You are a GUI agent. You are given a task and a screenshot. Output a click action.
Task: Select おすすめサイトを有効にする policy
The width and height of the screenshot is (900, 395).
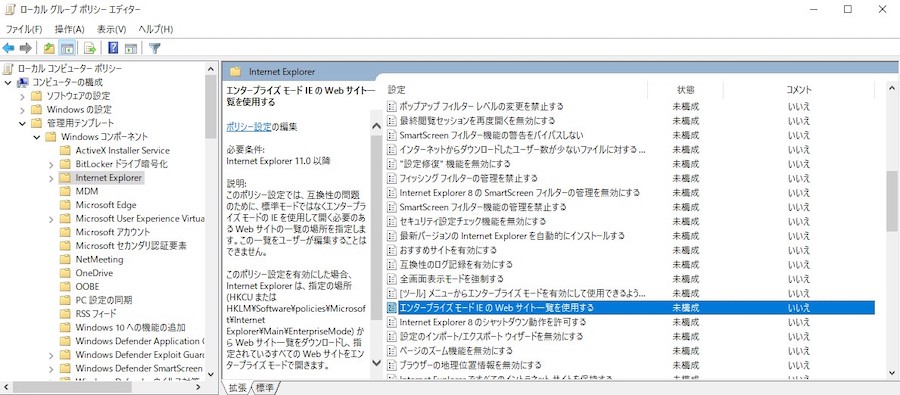(448, 250)
